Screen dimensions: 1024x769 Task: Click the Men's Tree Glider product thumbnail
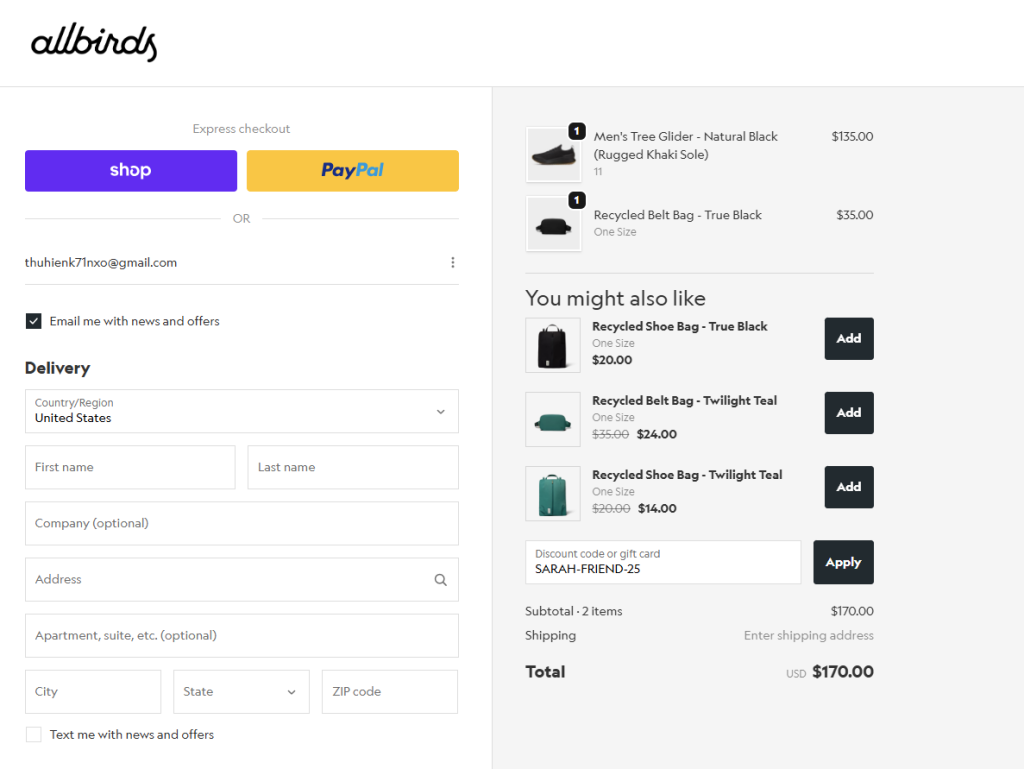coord(553,154)
